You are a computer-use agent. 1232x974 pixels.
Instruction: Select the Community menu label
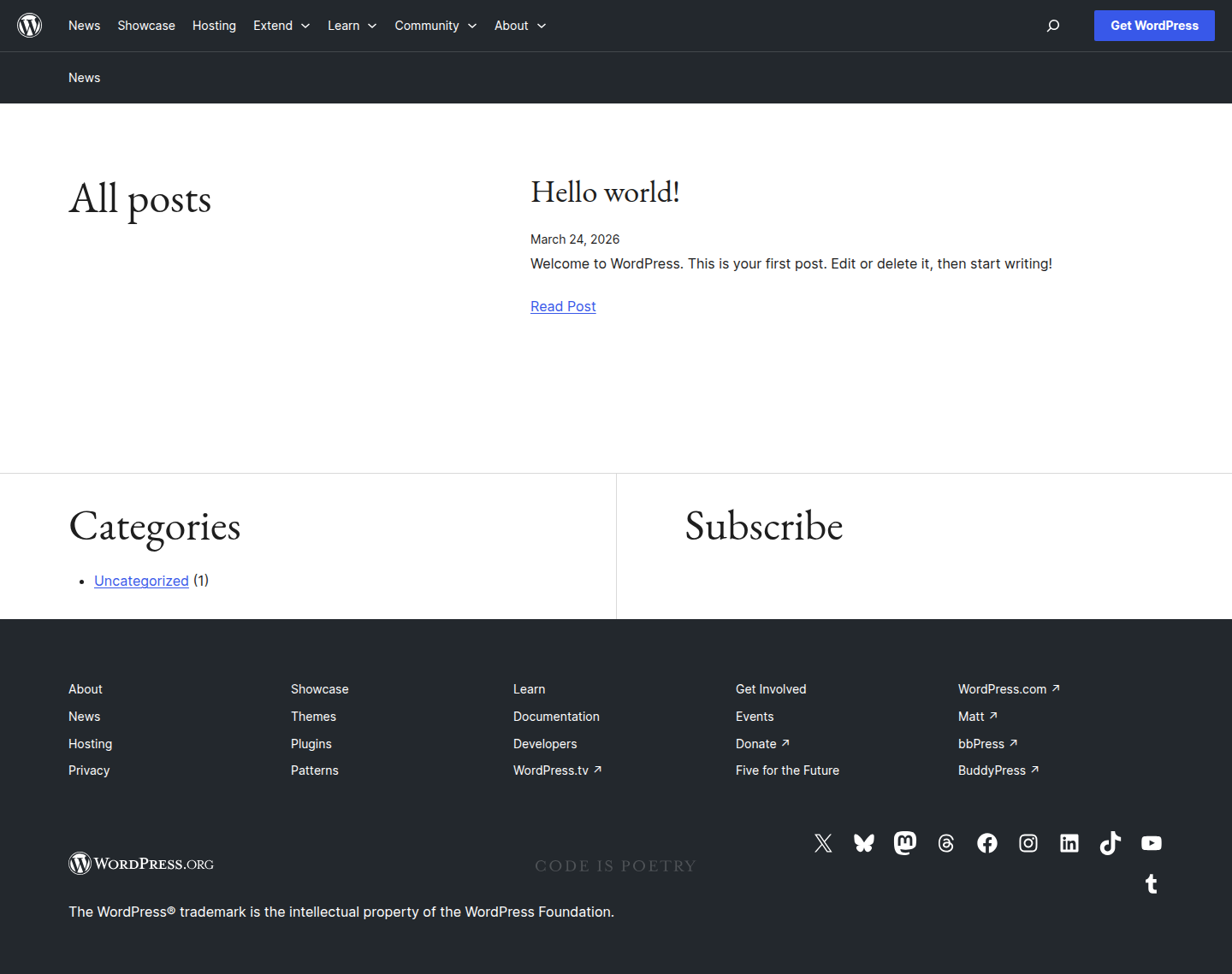(x=427, y=26)
